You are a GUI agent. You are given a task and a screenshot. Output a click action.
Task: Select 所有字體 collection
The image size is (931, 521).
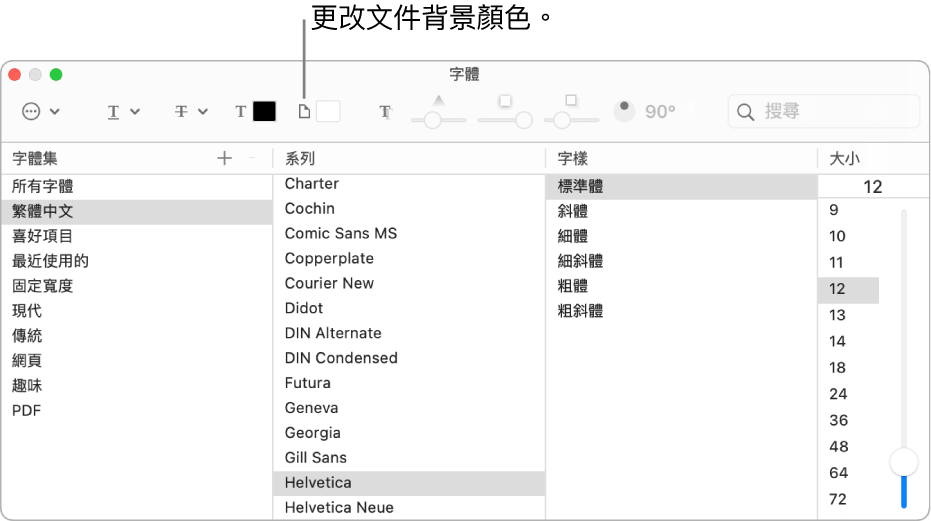(137, 187)
